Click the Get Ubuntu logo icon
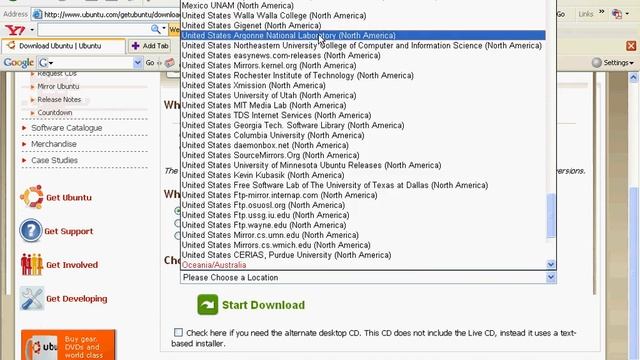 pyautogui.click(x=32, y=197)
